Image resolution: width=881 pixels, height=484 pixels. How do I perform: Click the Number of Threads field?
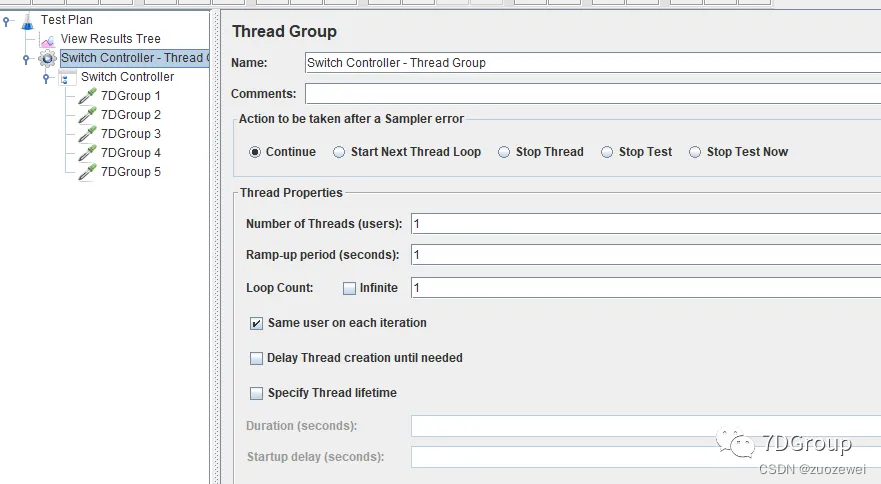(646, 224)
